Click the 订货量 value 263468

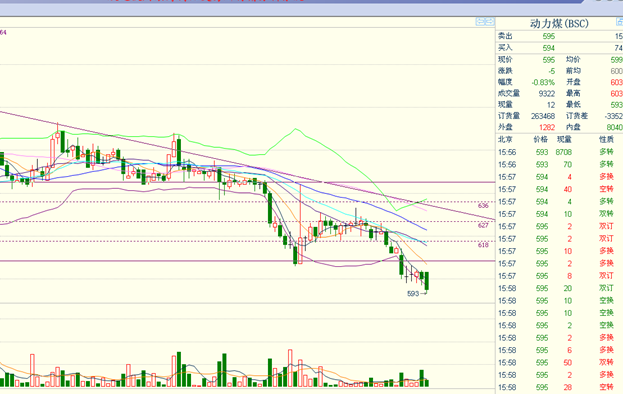[x=543, y=116]
